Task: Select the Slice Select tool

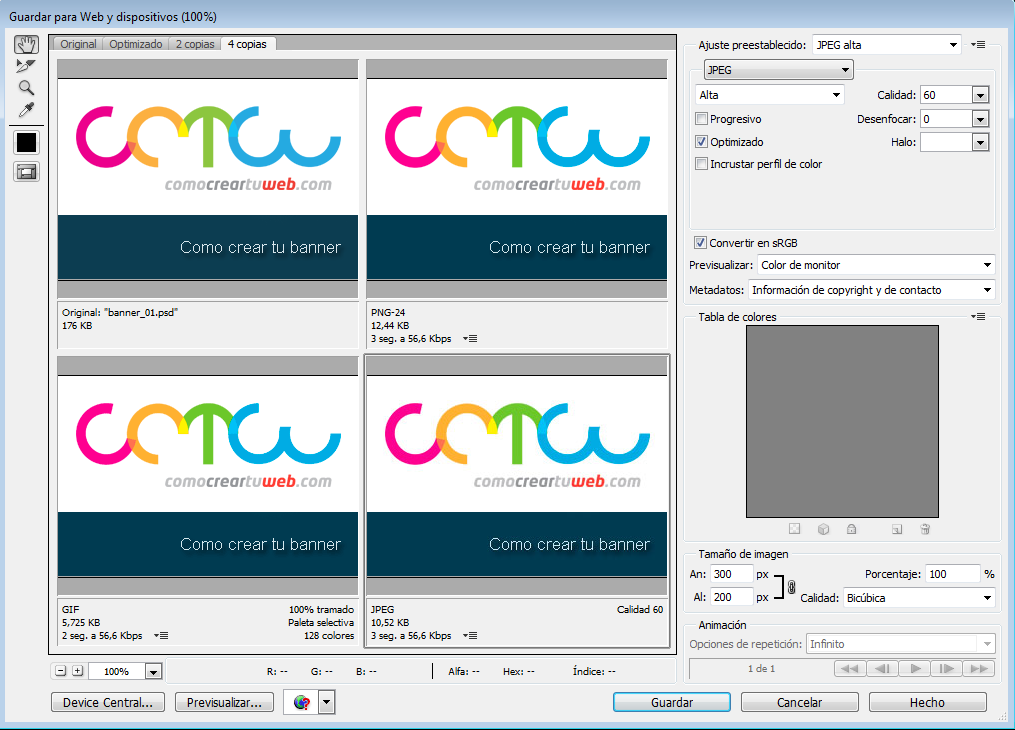Action: (26, 66)
